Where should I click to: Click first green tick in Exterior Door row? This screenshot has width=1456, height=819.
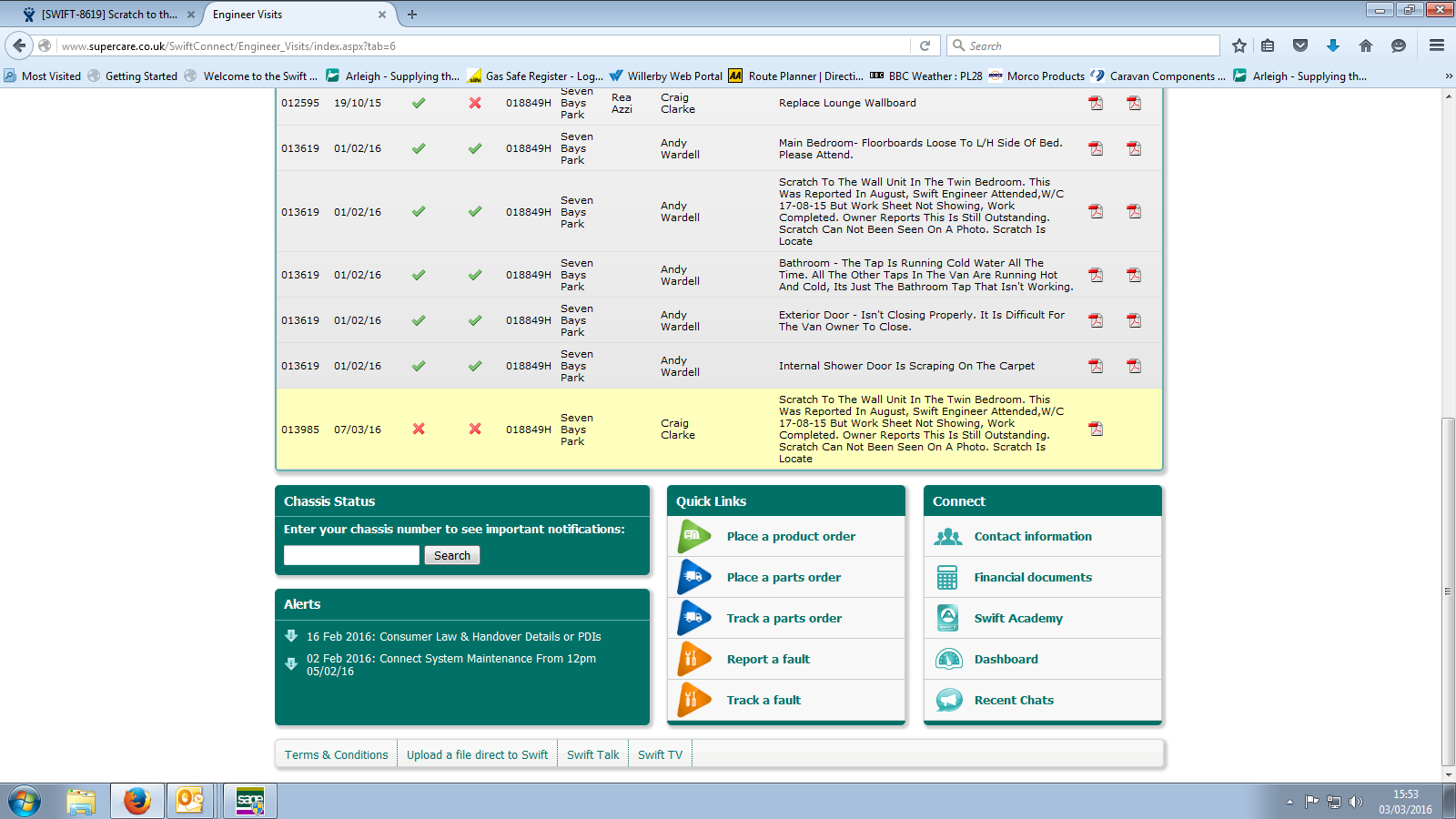point(419,320)
